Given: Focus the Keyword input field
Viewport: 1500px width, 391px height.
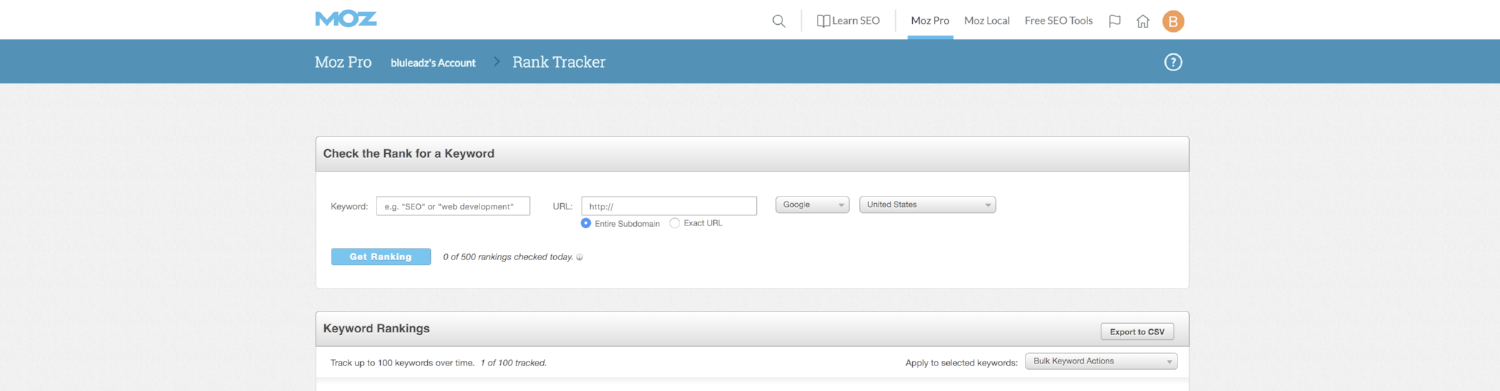Looking at the screenshot, I should (x=453, y=205).
